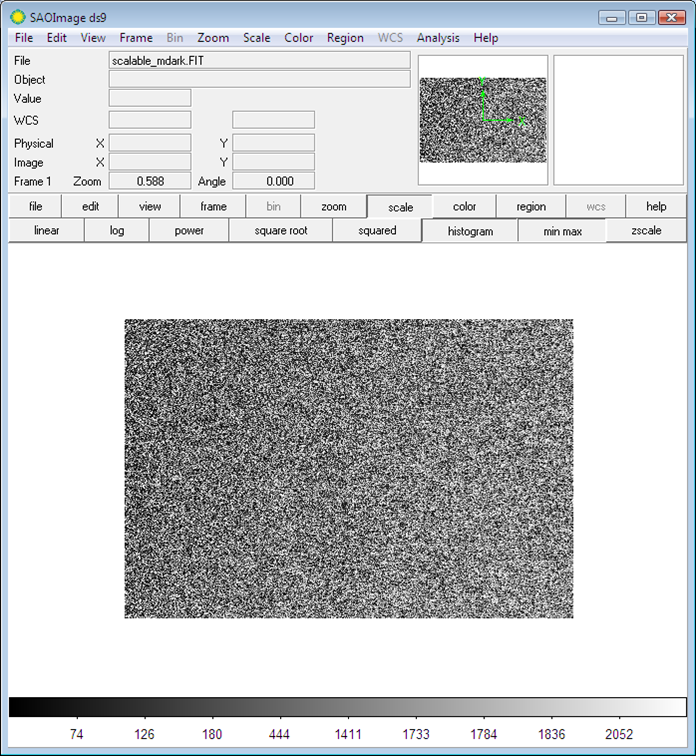Select square root scaling

pyautogui.click(x=280, y=231)
